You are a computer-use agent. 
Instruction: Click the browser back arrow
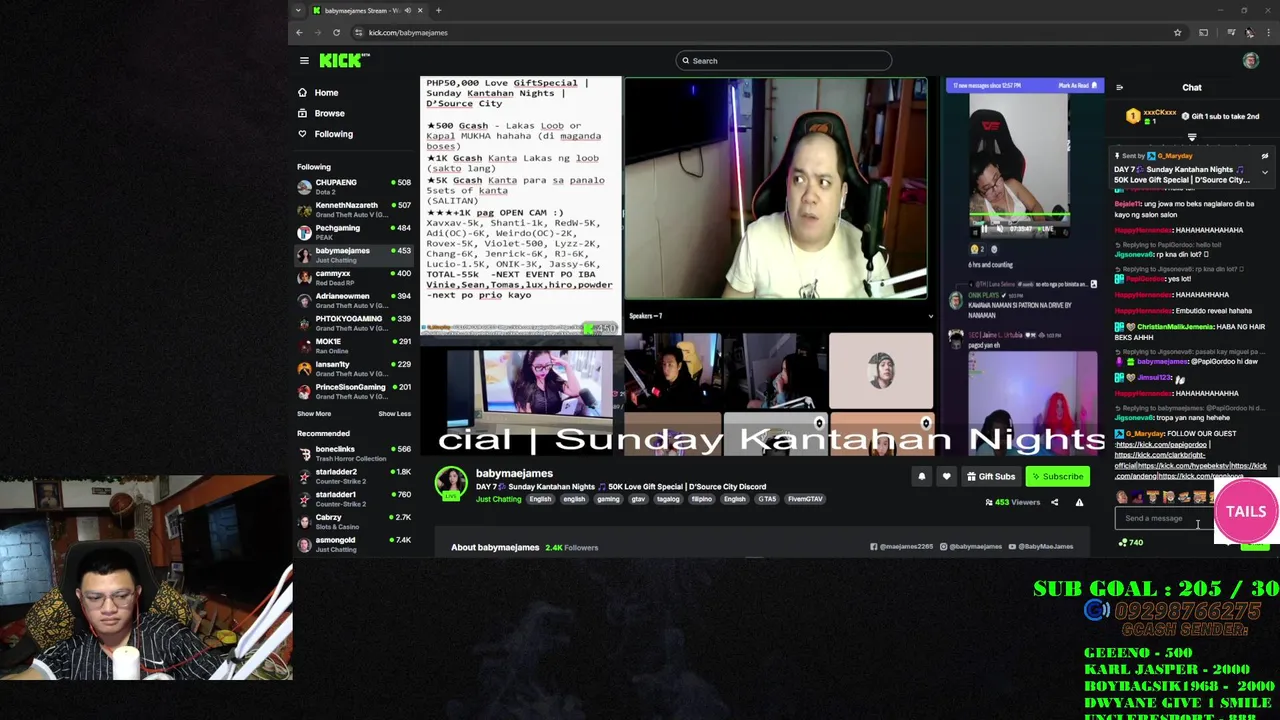coord(299,32)
